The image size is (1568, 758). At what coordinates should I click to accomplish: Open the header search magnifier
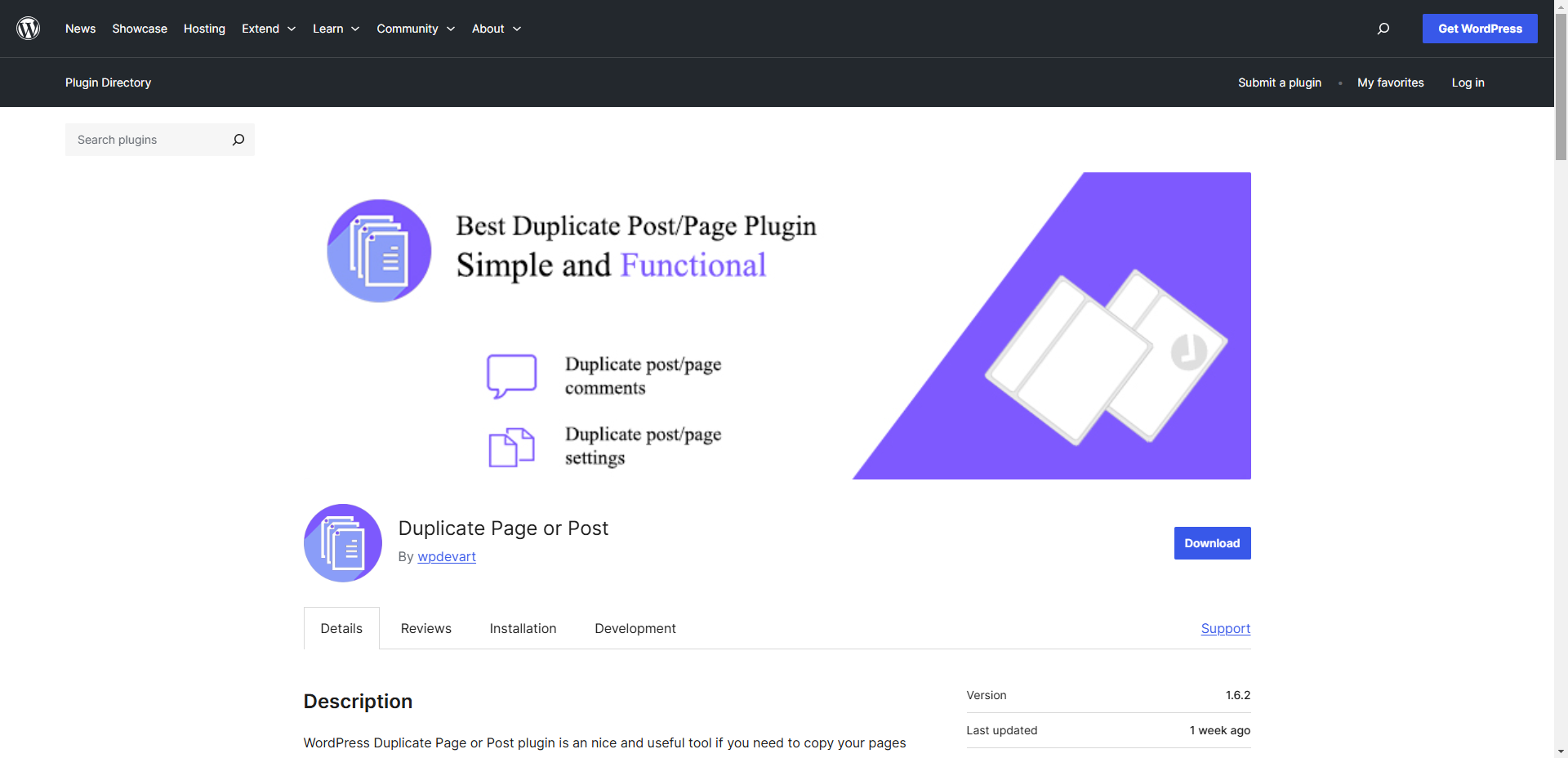click(1383, 29)
